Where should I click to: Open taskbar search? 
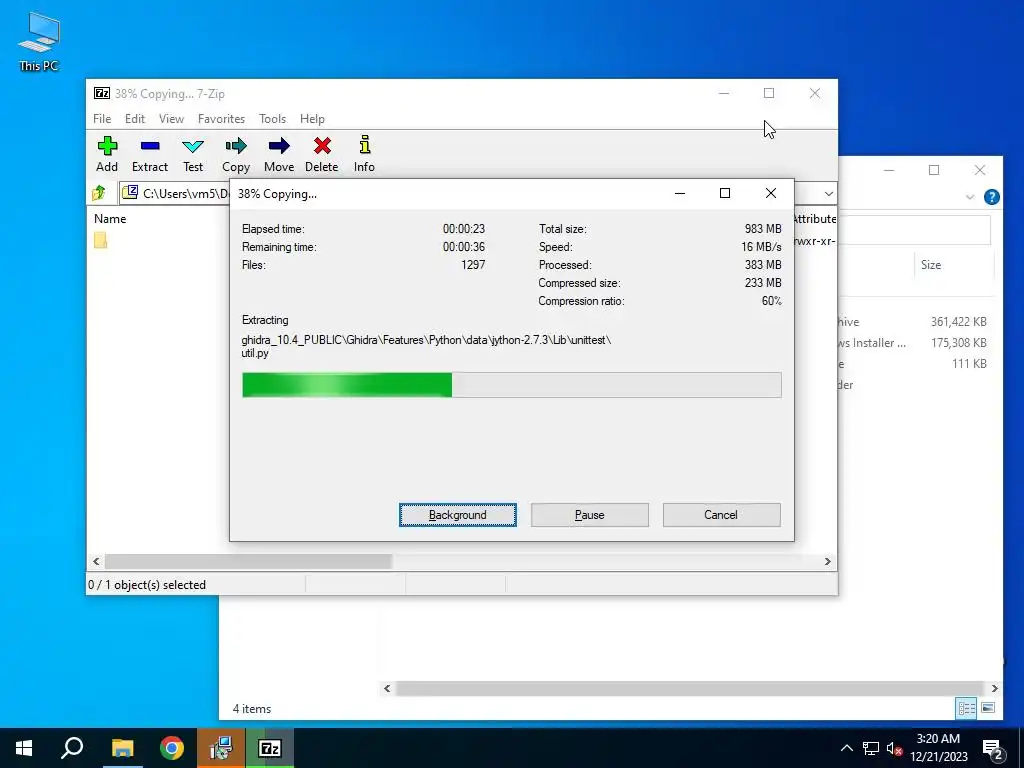point(72,748)
